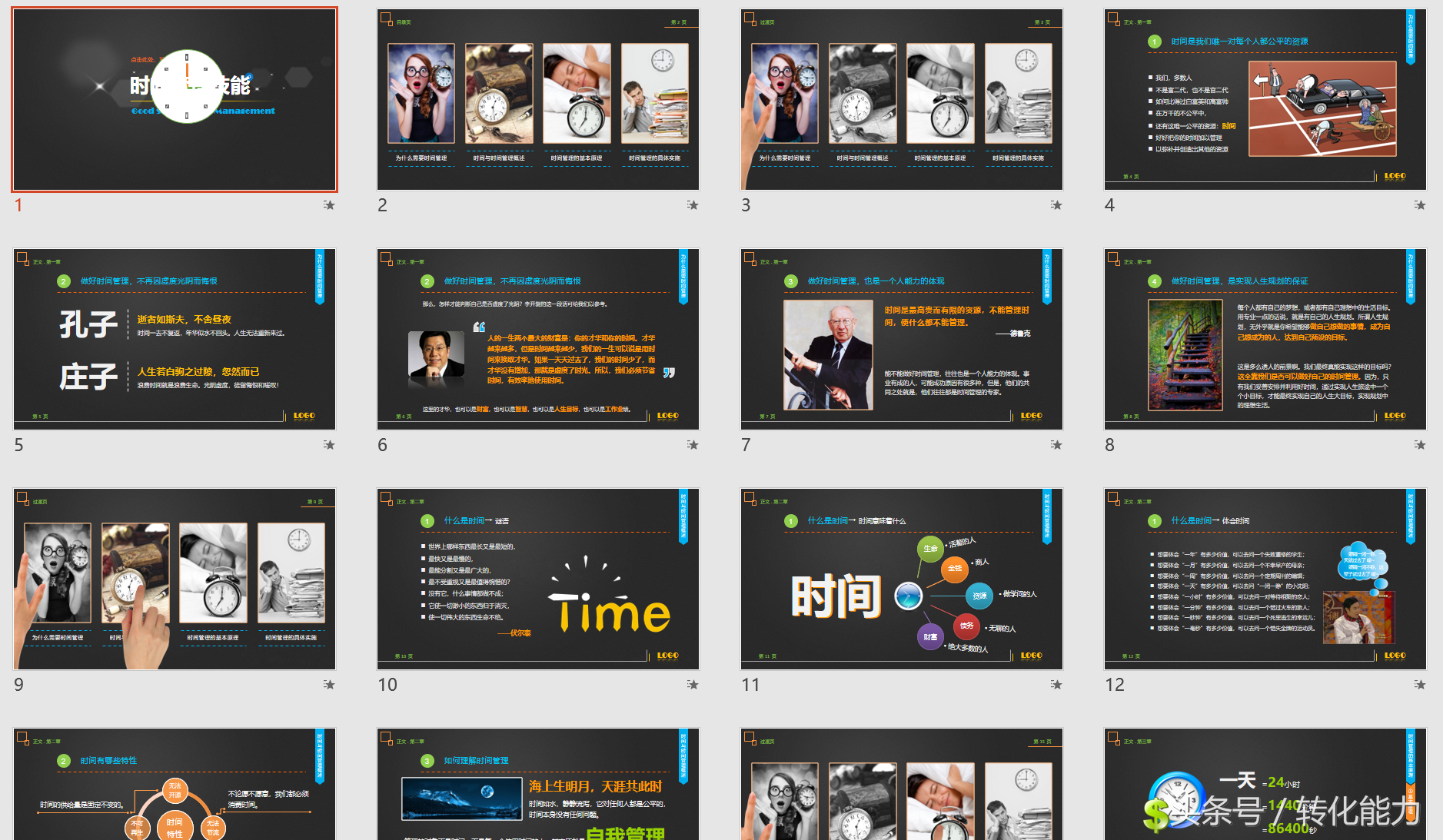
Task: Click the animation star icon under slide 9
Action: point(329,685)
